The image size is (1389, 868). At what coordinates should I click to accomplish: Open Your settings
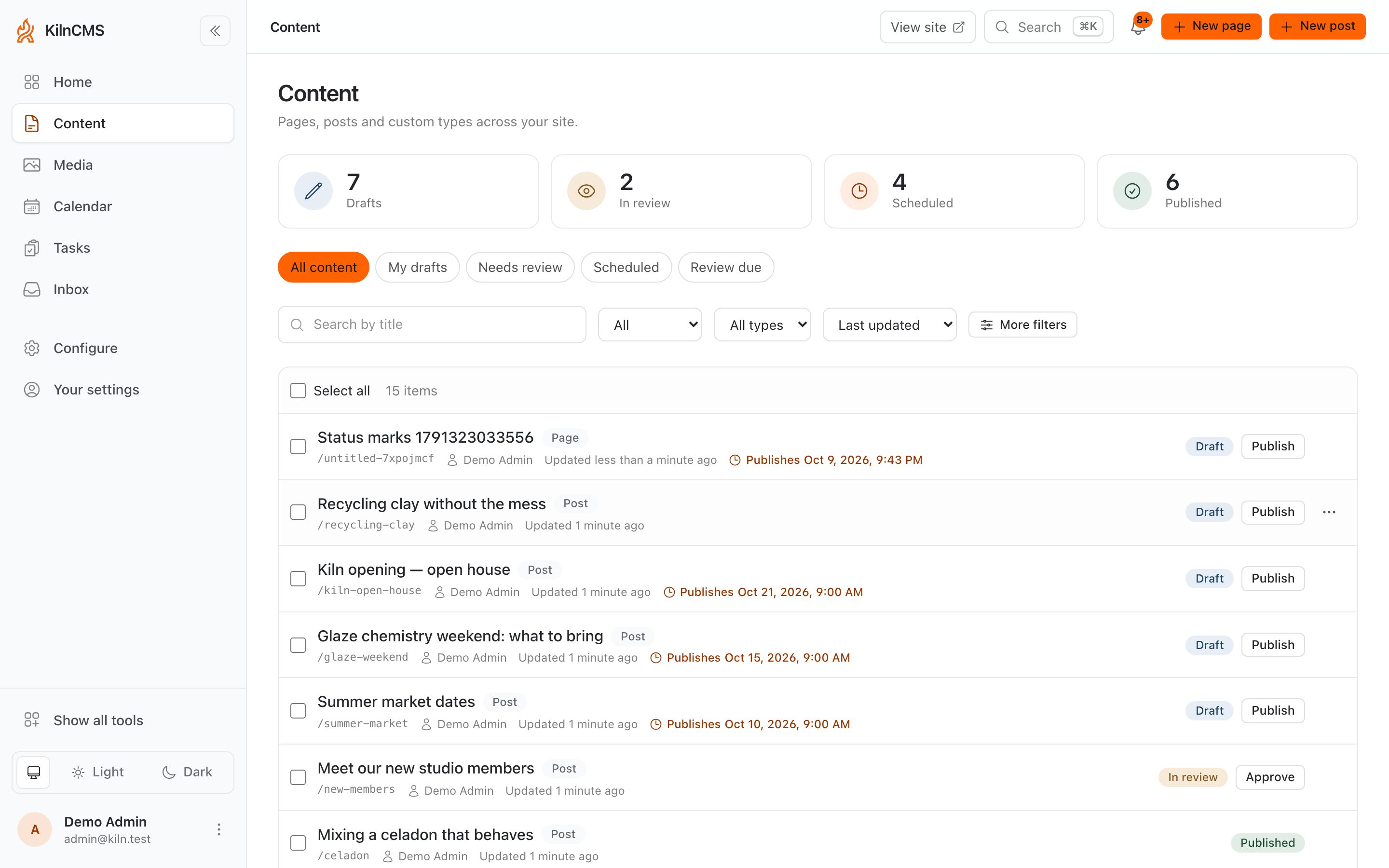(x=123, y=389)
